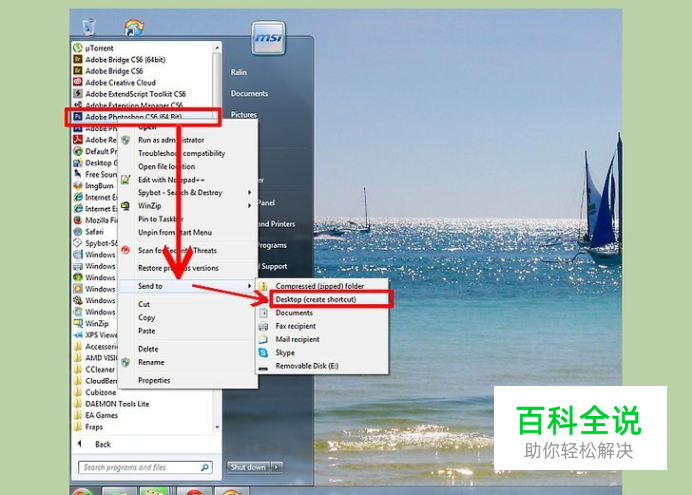The width and height of the screenshot is (692, 495).
Task: Open Pictures in the Start menu right pane
Action: pos(244,114)
